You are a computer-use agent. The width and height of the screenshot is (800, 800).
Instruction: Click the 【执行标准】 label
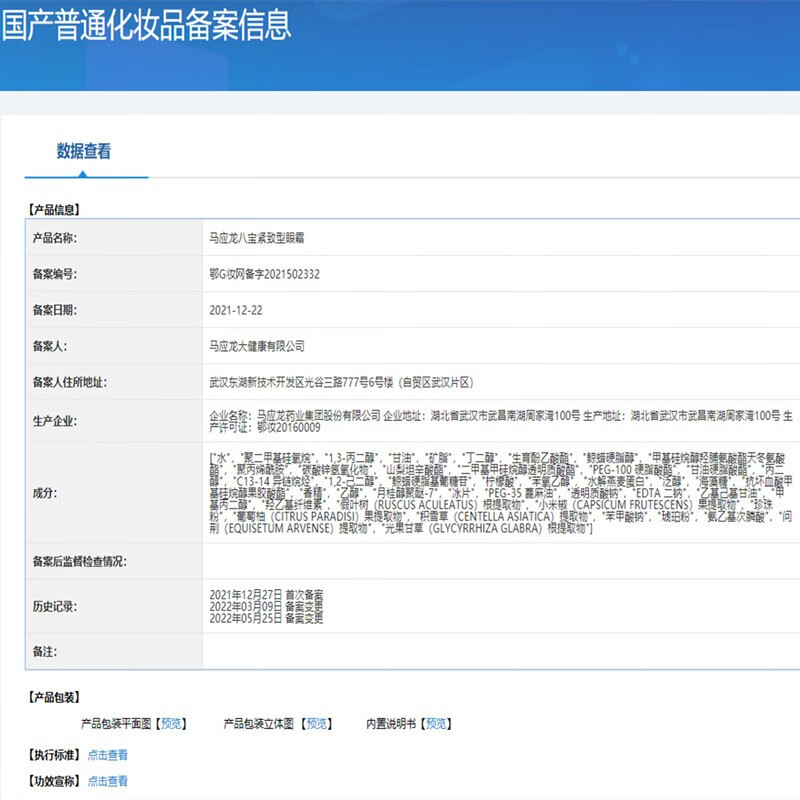coord(54,755)
